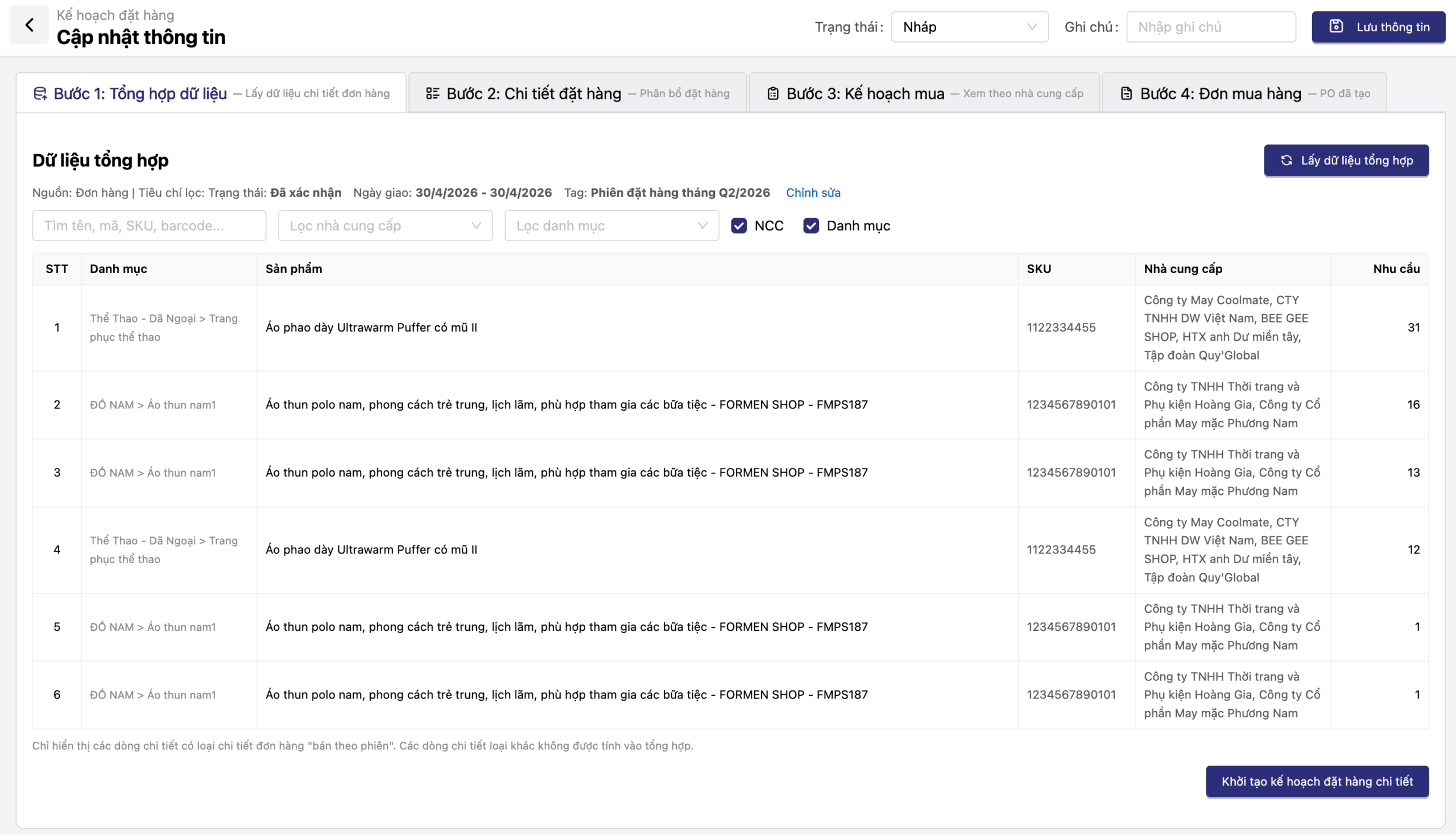Click the document icon of Bước 4 tab
Image resolution: width=1456 pixels, height=835 pixels.
click(1126, 93)
